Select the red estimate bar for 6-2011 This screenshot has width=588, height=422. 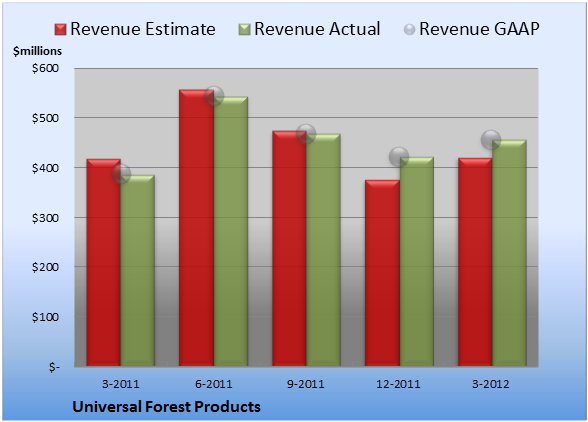pyautogui.click(x=196, y=228)
